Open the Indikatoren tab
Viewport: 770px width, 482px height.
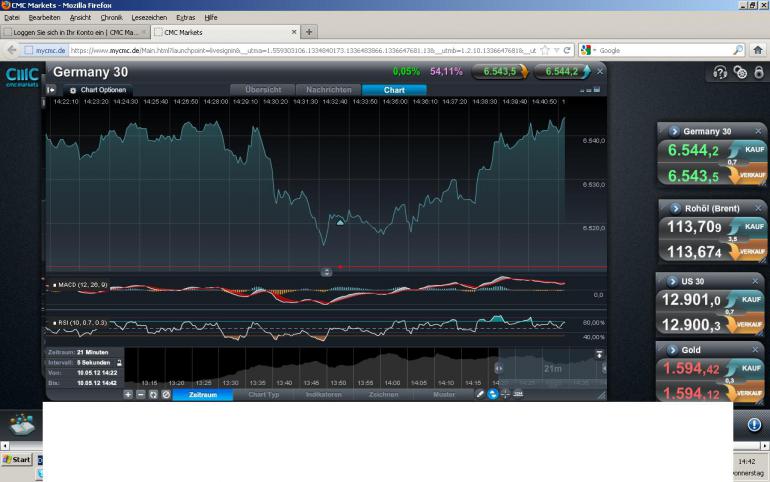click(x=324, y=394)
